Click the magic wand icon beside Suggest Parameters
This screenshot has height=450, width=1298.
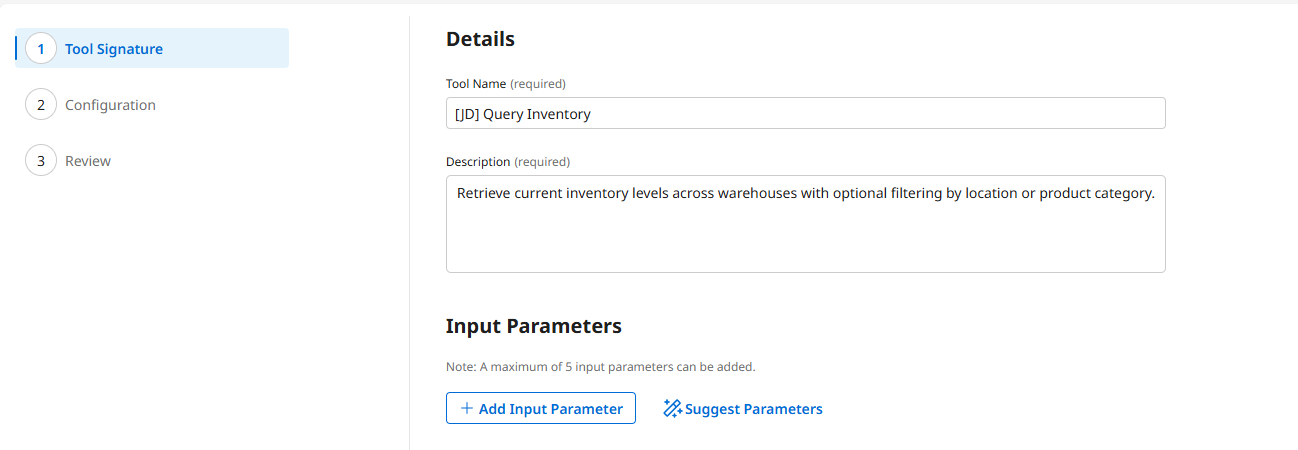(672, 409)
